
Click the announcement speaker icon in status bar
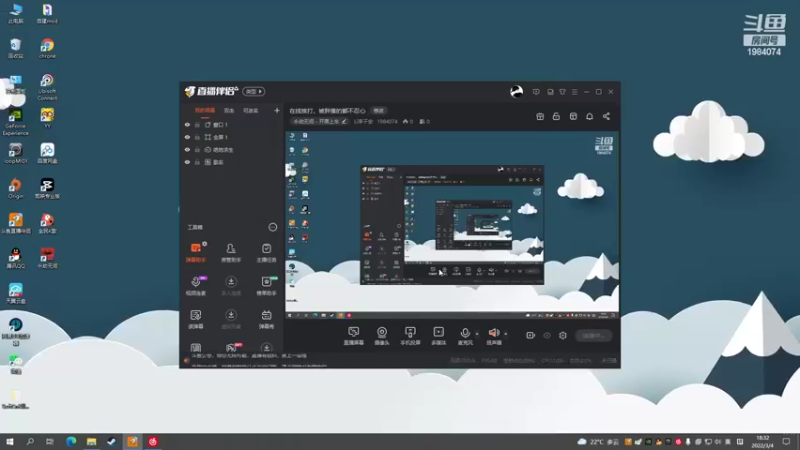pyautogui.click(x=187, y=360)
